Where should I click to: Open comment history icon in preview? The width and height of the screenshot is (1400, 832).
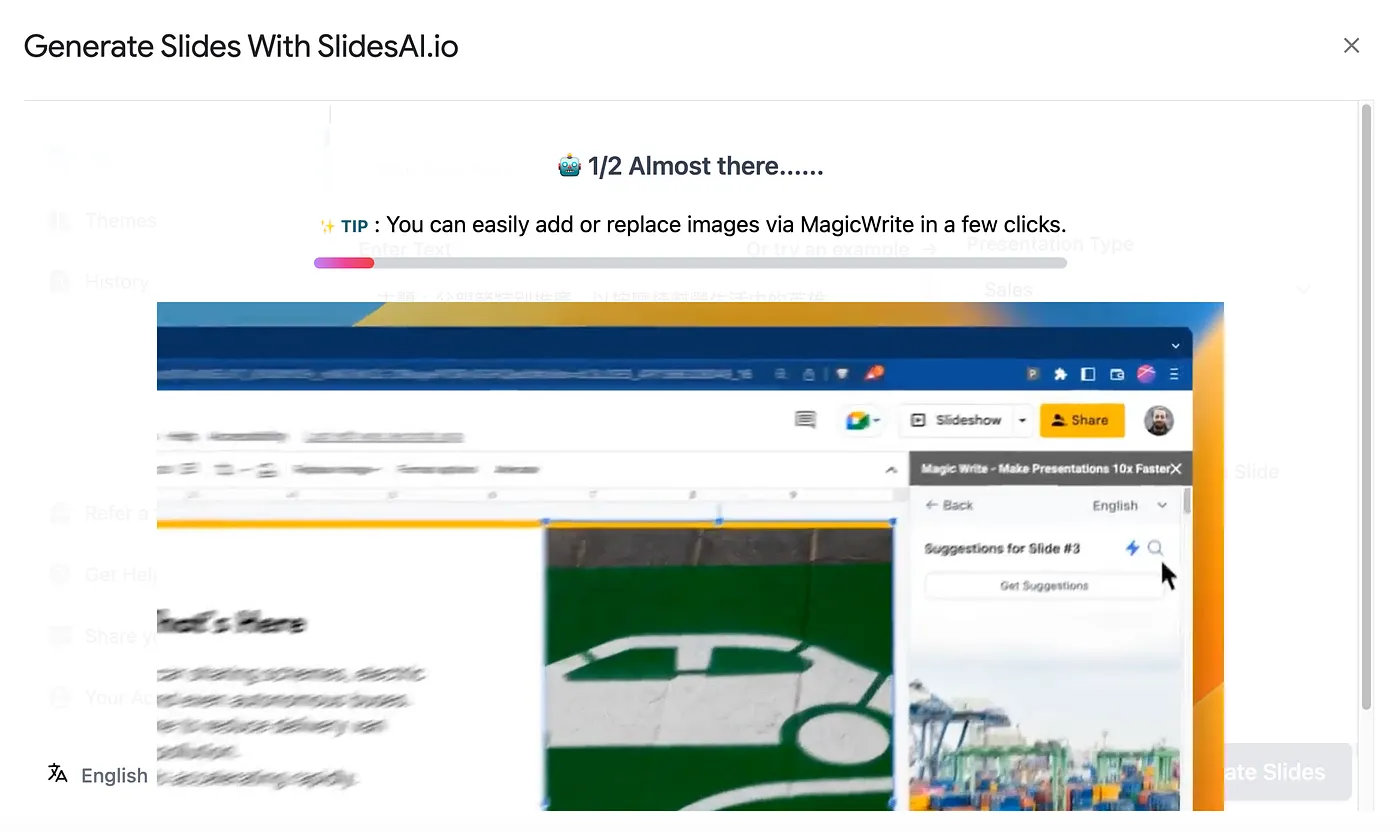(x=805, y=420)
